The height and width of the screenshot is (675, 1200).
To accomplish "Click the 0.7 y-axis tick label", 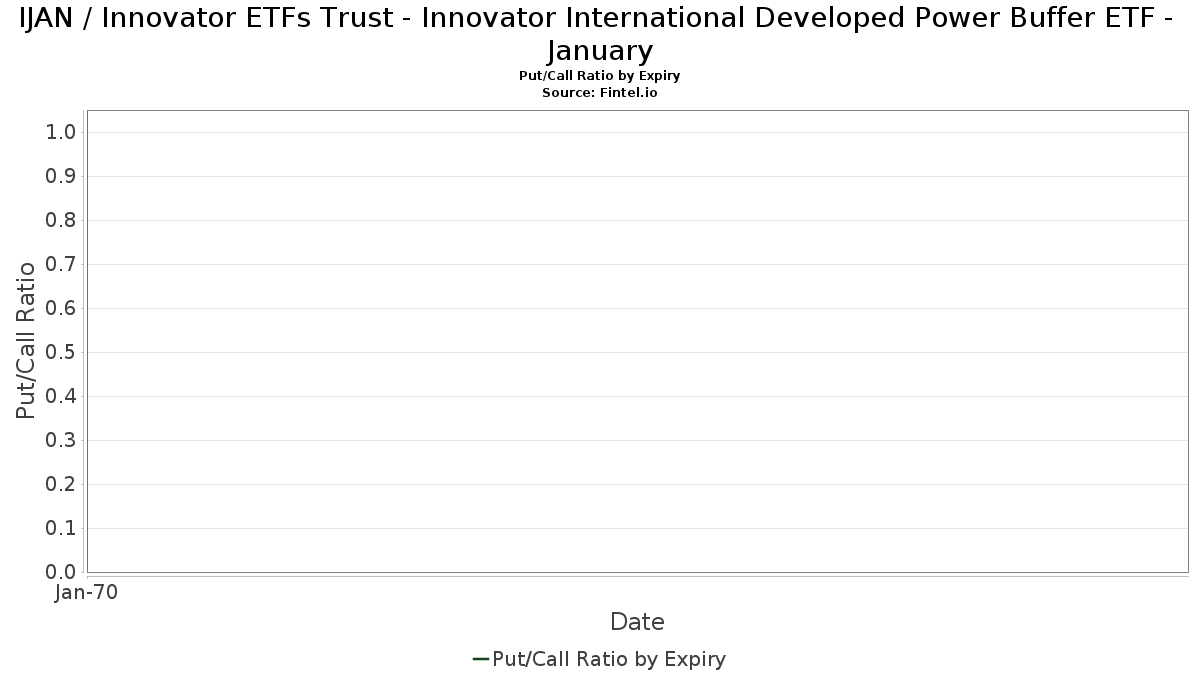I will (61, 264).
